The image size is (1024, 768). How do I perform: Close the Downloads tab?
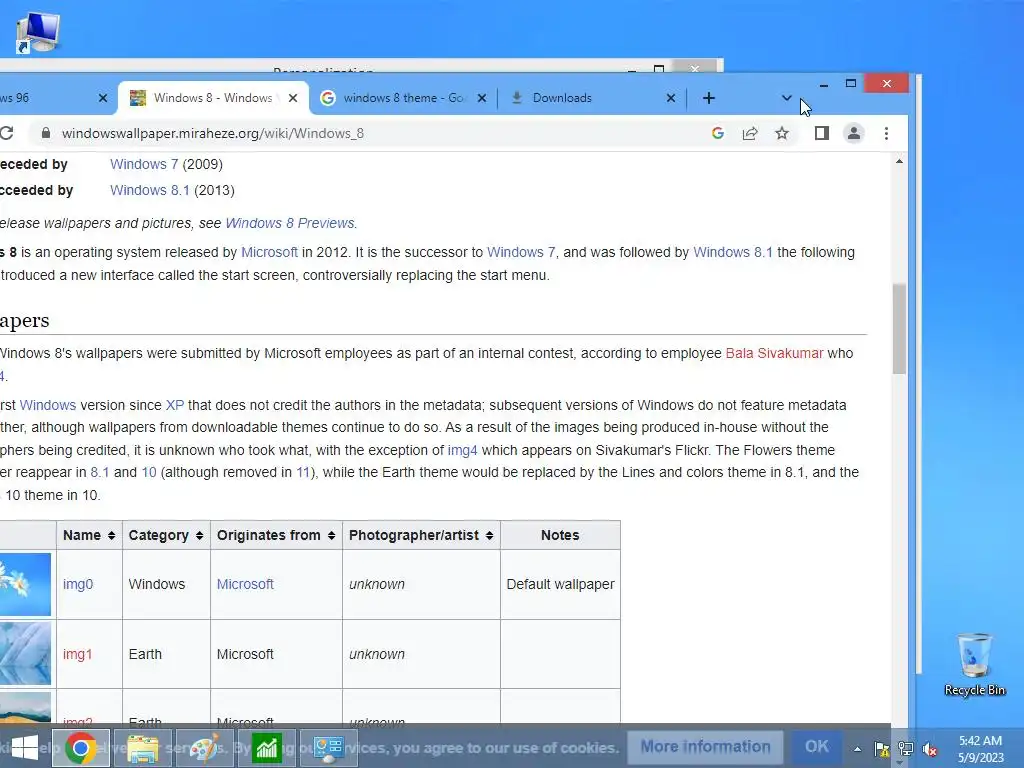pos(671,98)
